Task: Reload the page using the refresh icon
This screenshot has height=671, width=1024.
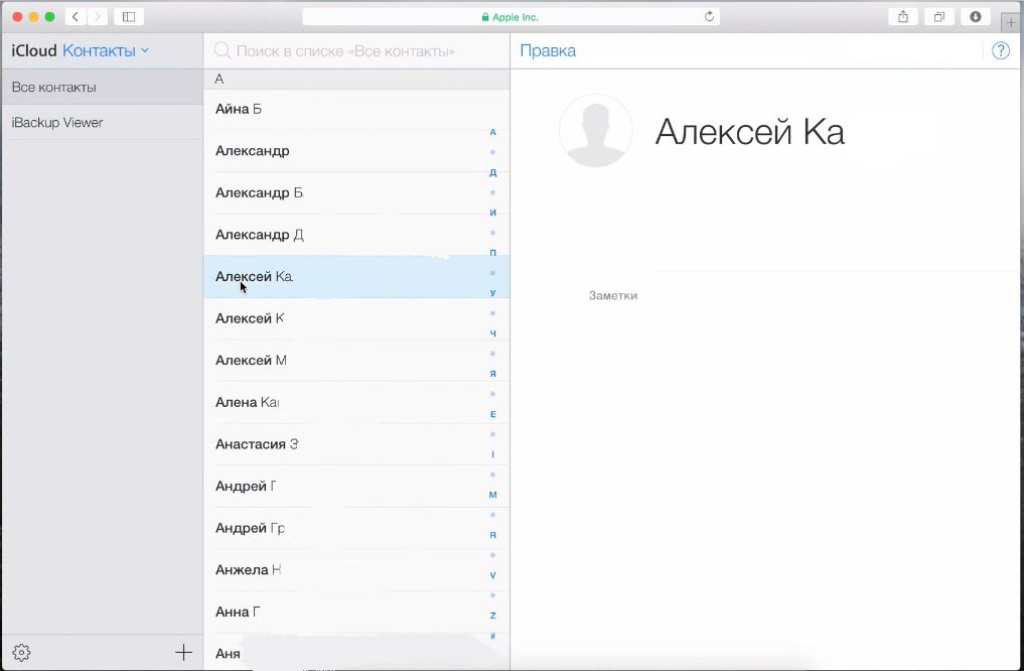Action: point(709,17)
